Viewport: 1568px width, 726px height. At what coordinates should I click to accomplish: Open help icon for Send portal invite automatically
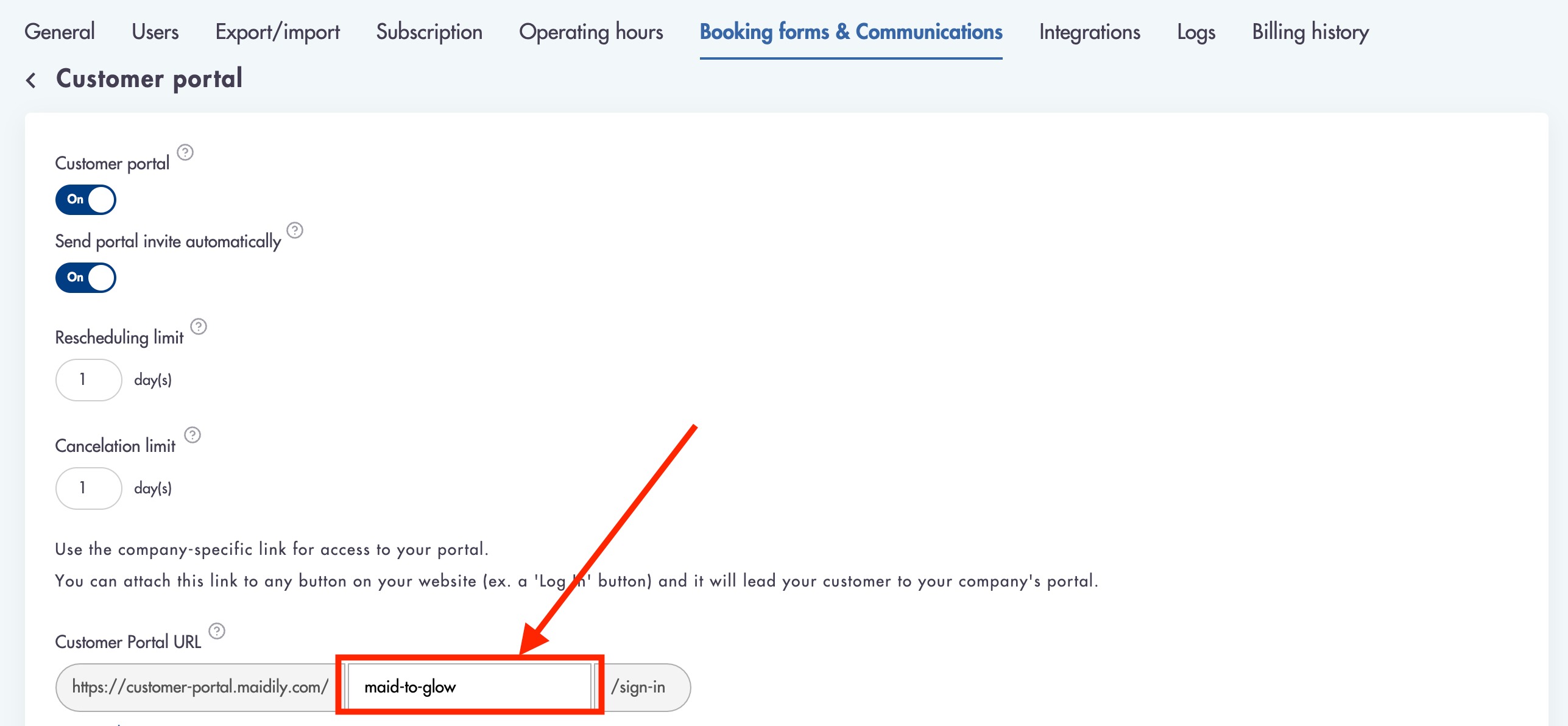coord(295,230)
